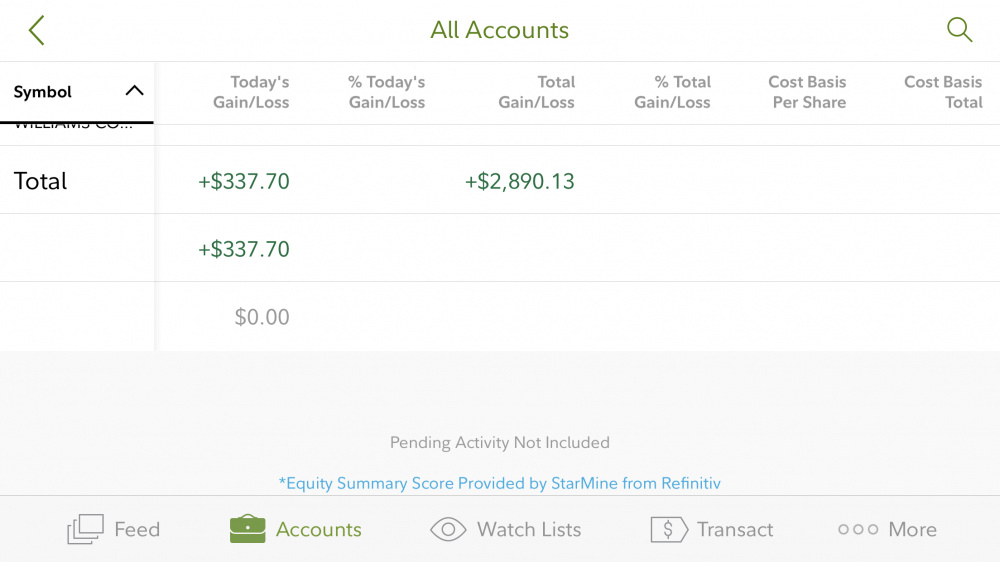Tap the back arrow icon
1000x562 pixels.
coord(37,30)
